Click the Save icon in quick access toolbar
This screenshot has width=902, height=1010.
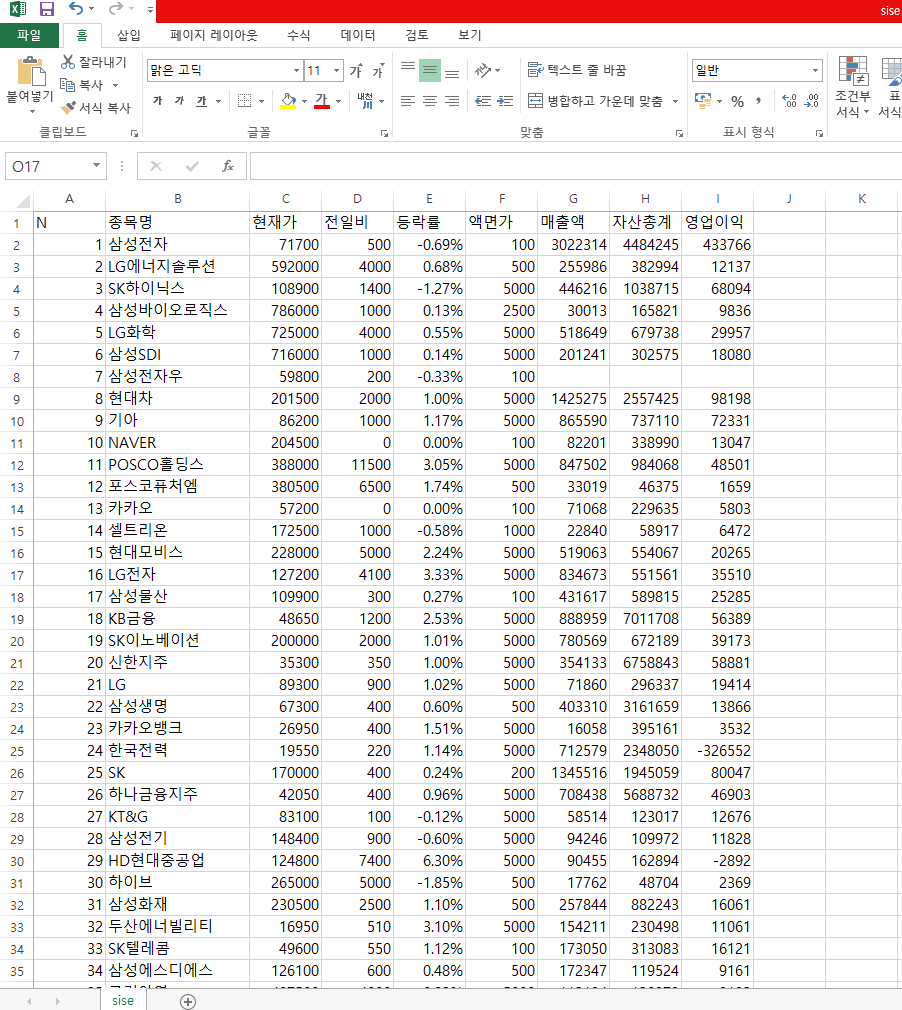click(47, 9)
